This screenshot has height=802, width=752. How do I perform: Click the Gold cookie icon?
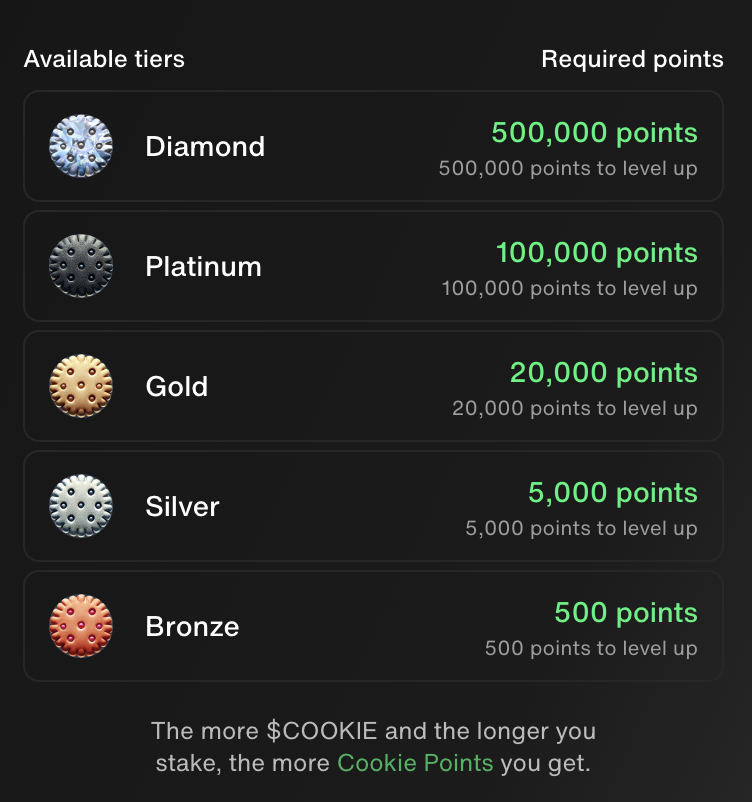pos(81,387)
